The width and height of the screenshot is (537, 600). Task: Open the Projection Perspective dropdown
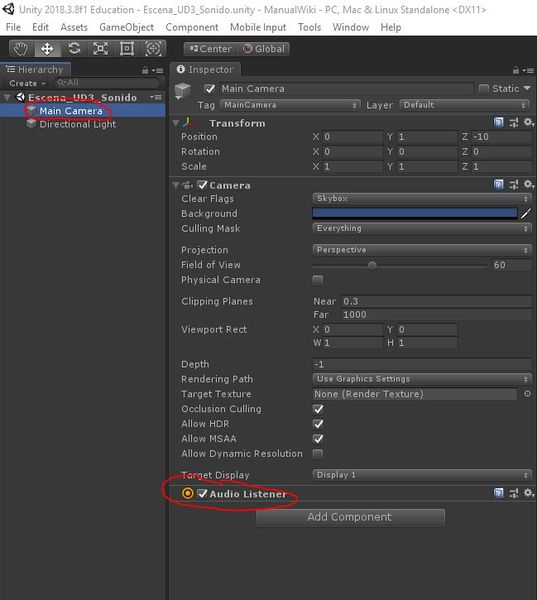coord(422,250)
